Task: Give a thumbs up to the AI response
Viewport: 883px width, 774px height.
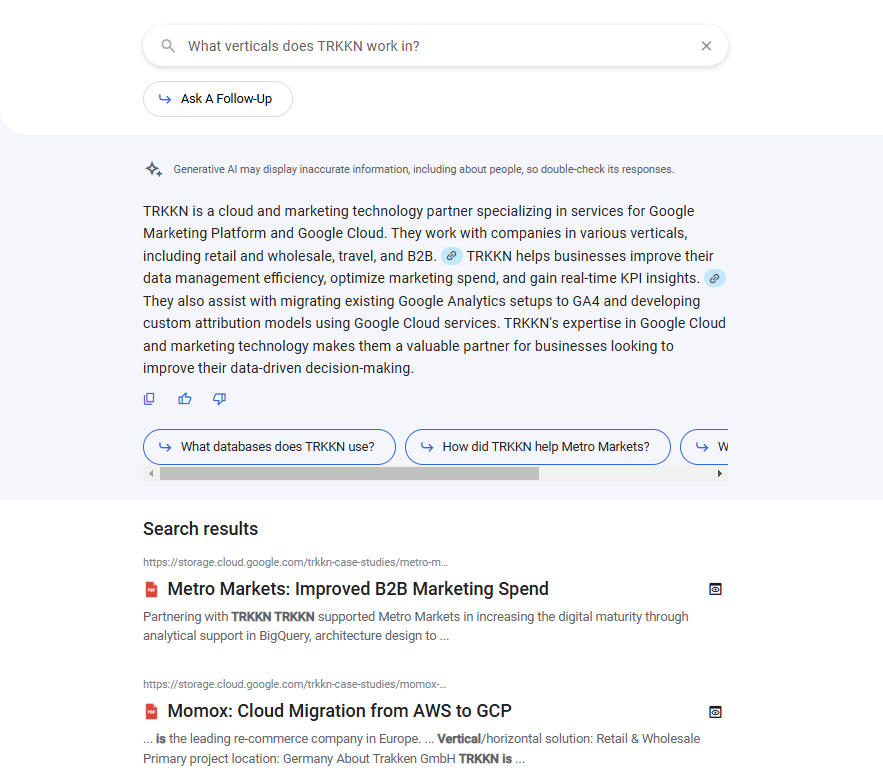Action: tap(184, 399)
